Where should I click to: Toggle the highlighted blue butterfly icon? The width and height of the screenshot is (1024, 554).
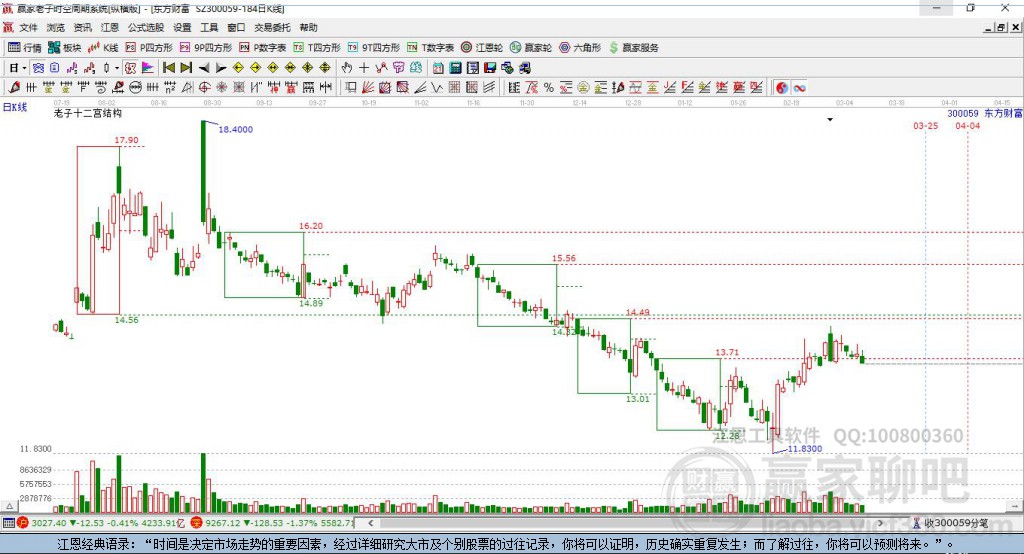pyautogui.click(x=38, y=68)
